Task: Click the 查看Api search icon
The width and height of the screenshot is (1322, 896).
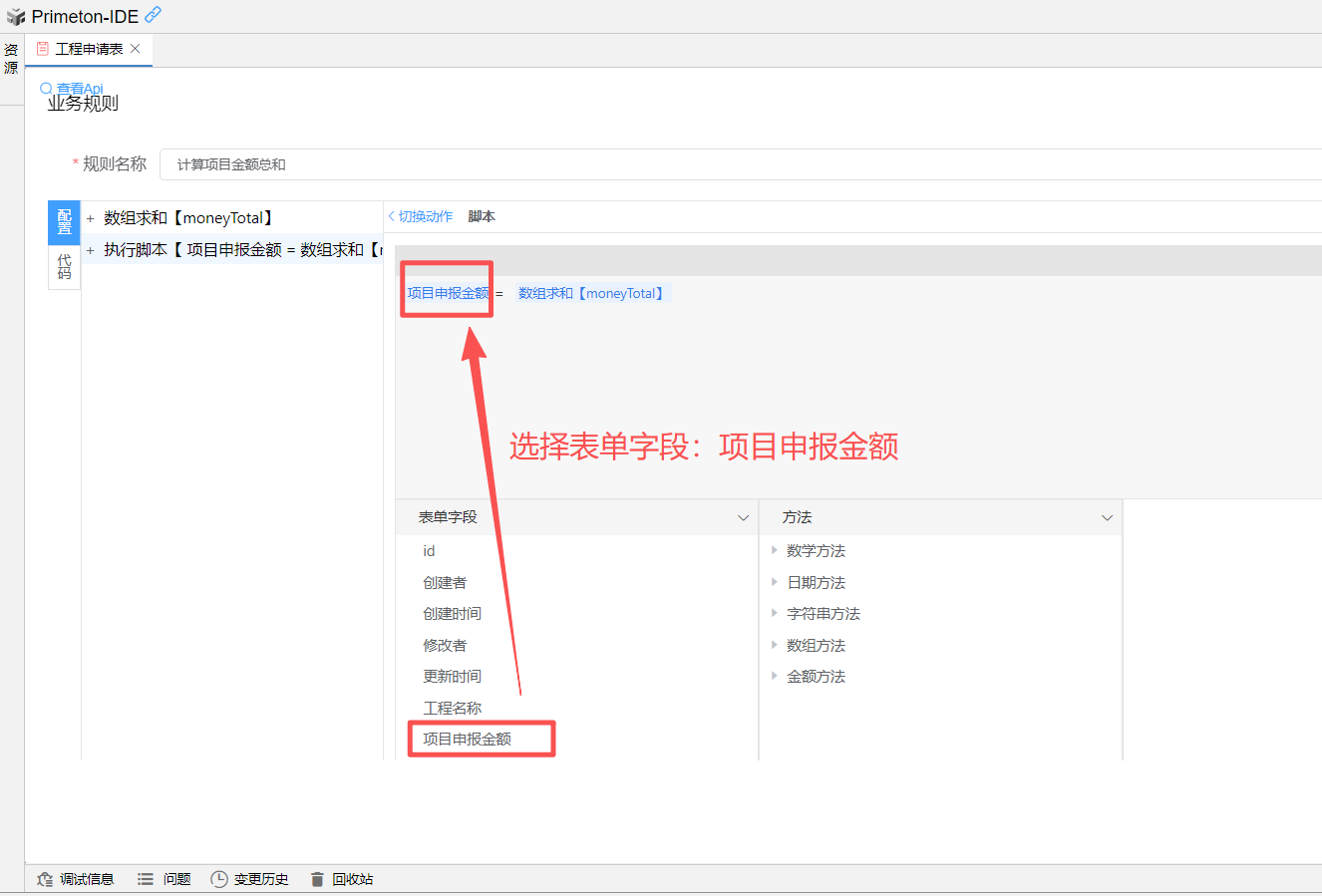Action: (x=46, y=89)
